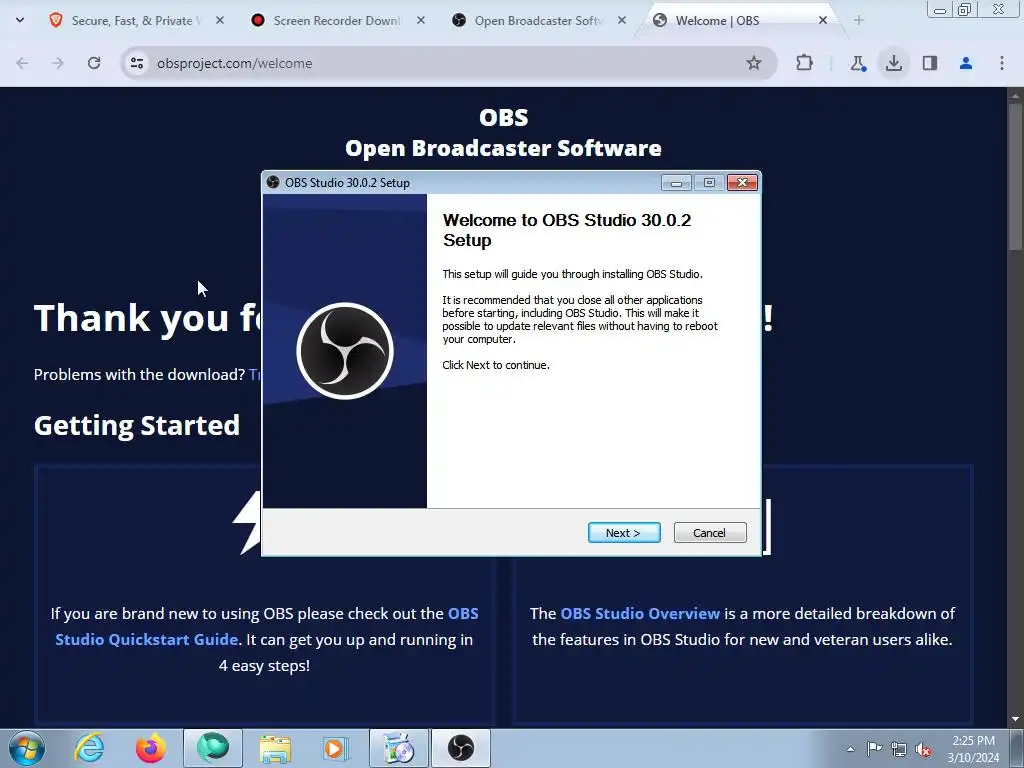Click the obsproject.com/welcome address bar
Screen dimensions: 1024x768
(x=449, y=63)
